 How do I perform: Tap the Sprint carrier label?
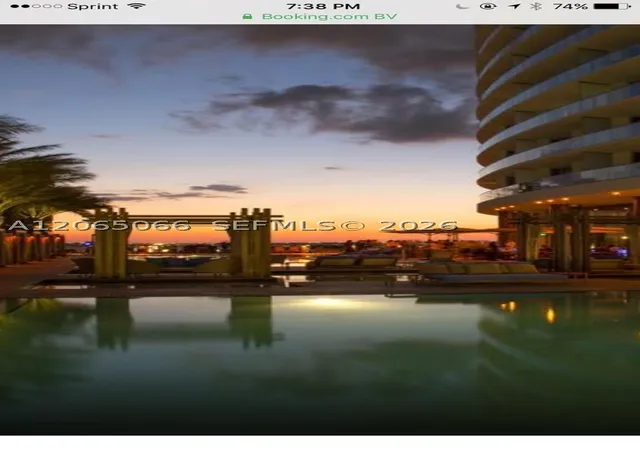click(93, 7)
